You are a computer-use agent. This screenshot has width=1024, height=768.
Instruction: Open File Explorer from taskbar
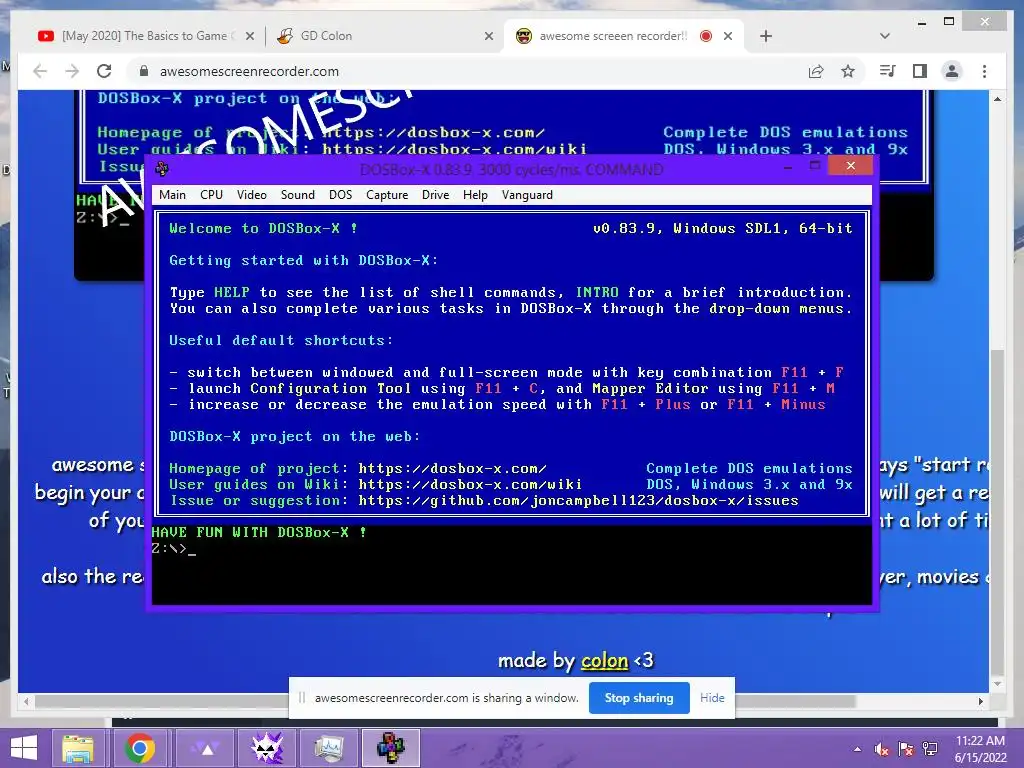pos(78,748)
